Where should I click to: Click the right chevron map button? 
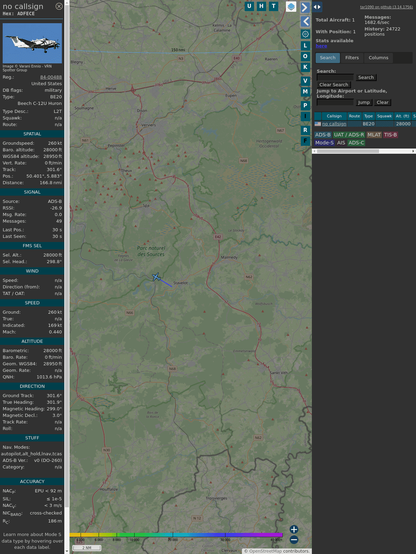[x=305, y=7]
